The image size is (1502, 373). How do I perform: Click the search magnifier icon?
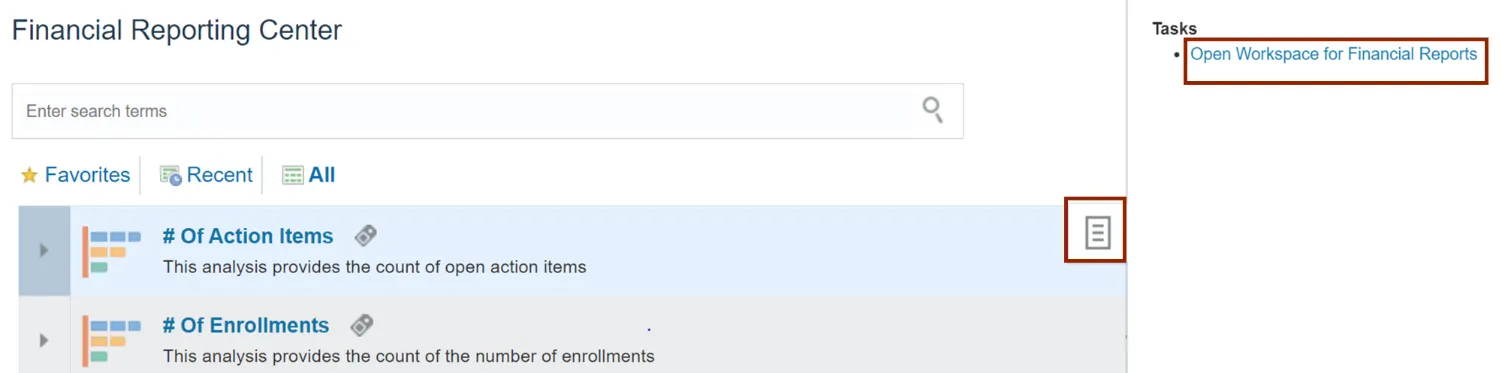932,110
